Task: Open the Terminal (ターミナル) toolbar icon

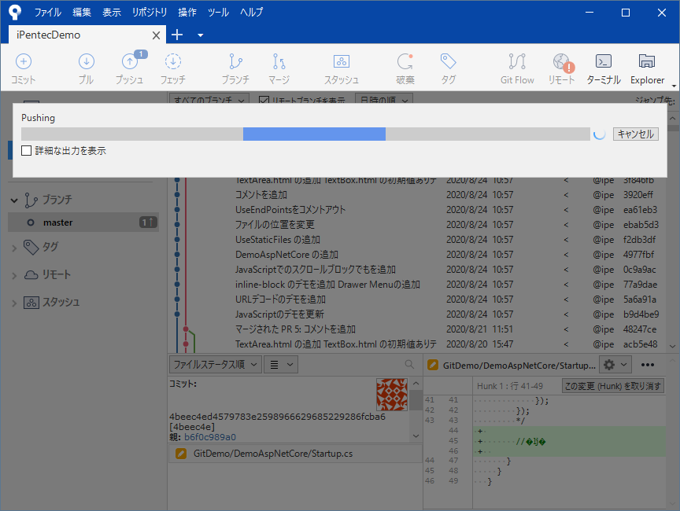Action: pos(604,69)
